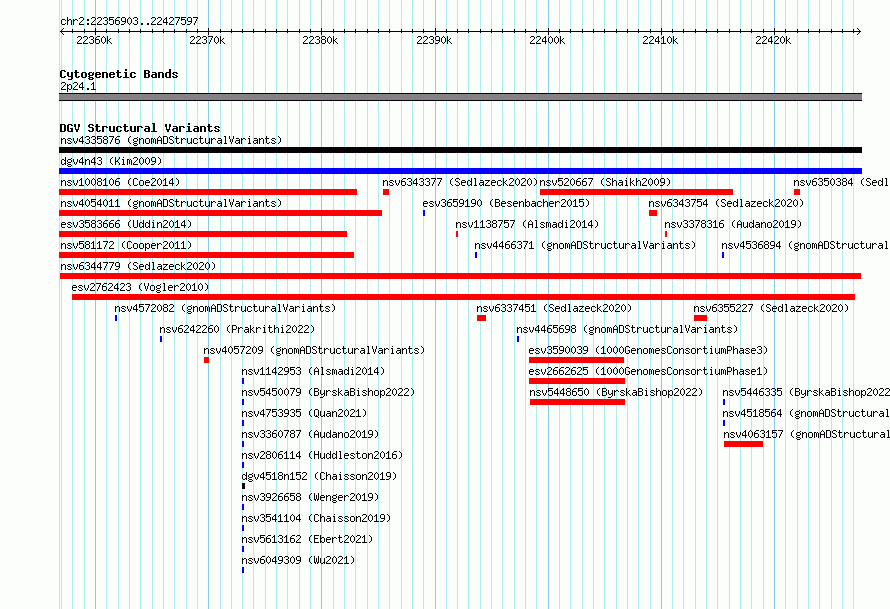
Task: Open nsv6344779 (Sedlazeck2020) entry
Action: (138, 266)
